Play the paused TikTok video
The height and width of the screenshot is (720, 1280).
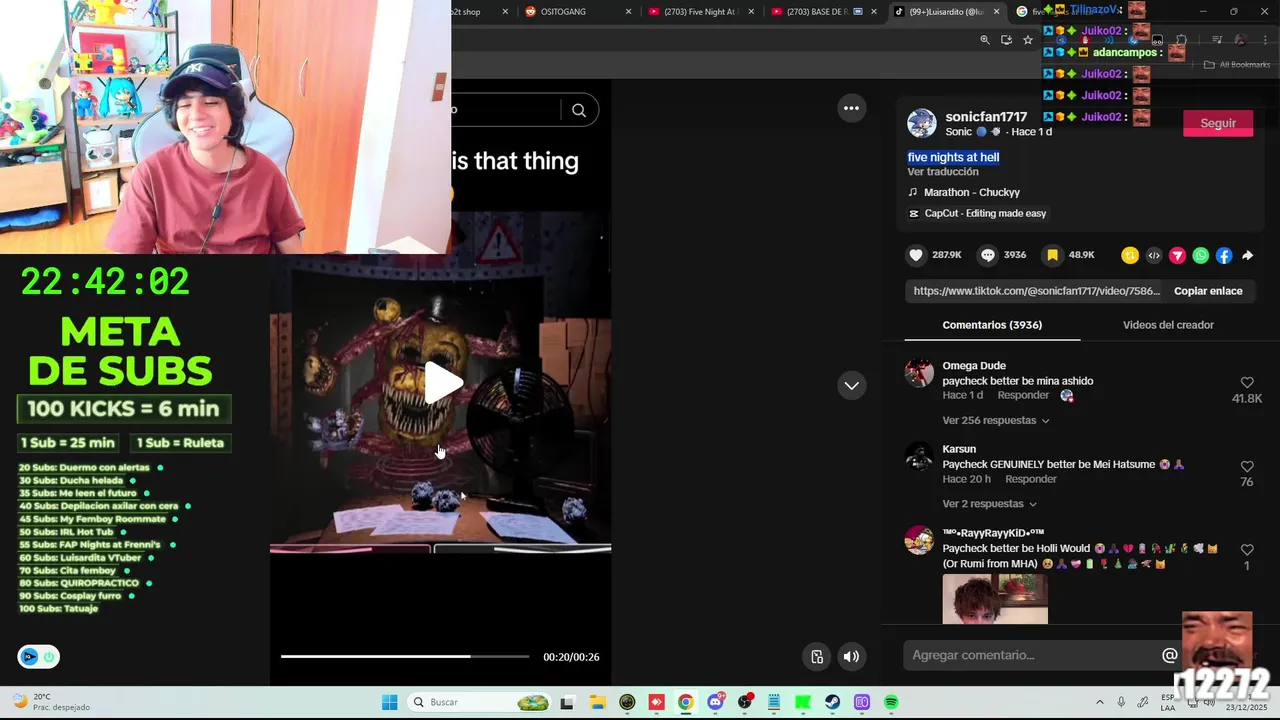point(441,382)
